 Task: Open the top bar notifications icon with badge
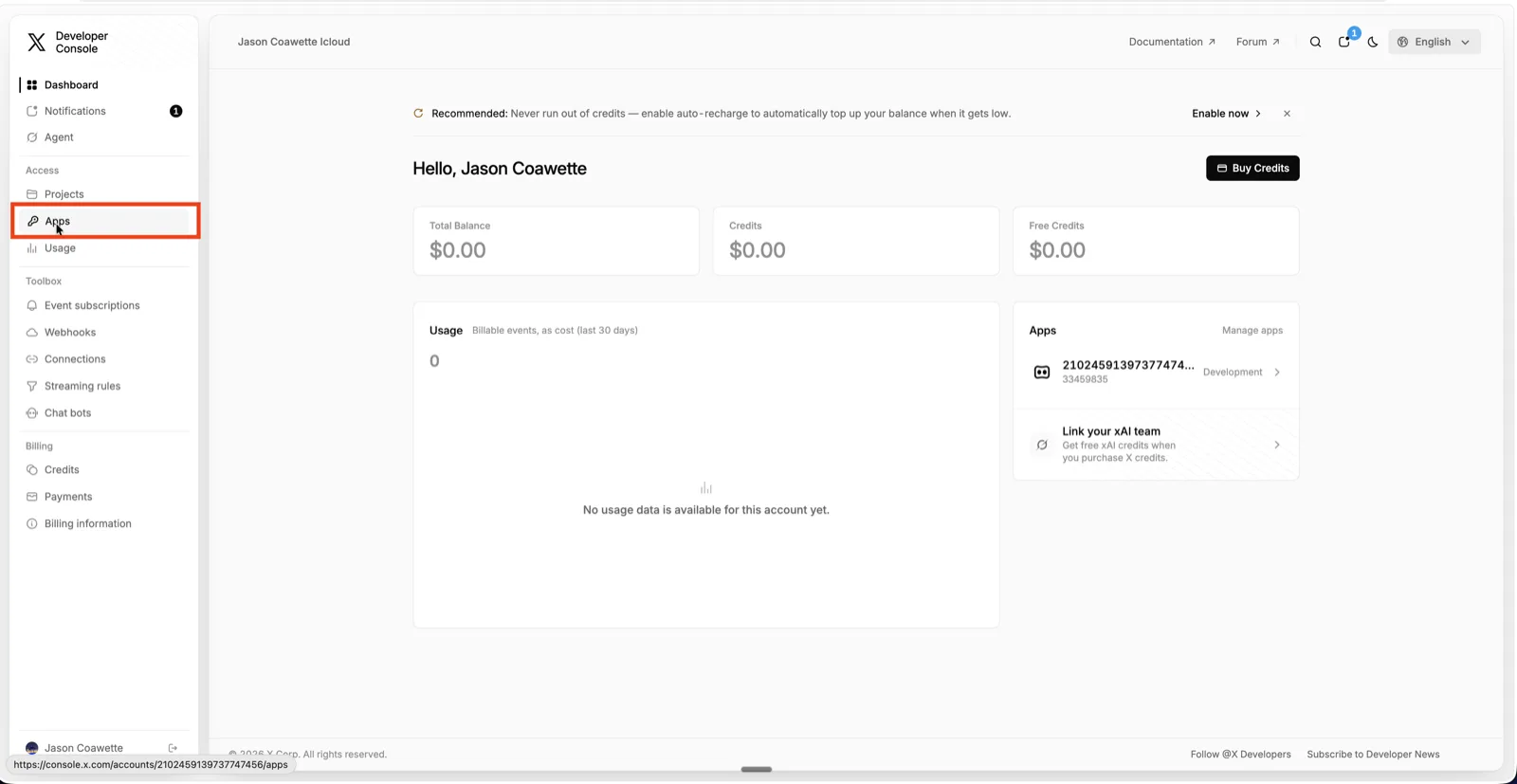click(x=1344, y=41)
